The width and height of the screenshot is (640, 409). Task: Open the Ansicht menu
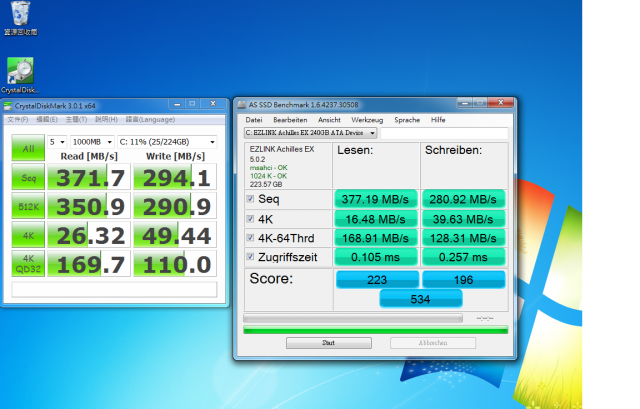pyautogui.click(x=329, y=120)
